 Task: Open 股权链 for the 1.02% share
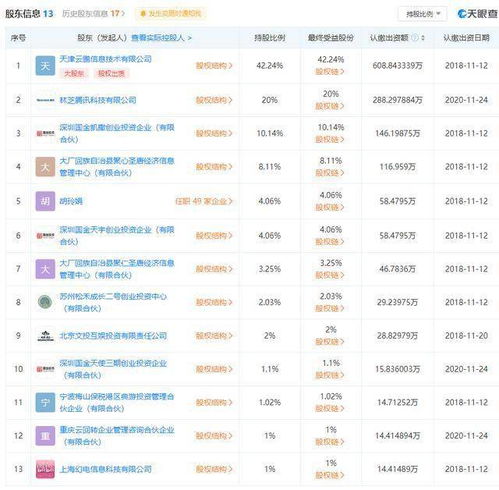(x=330, y=408)
